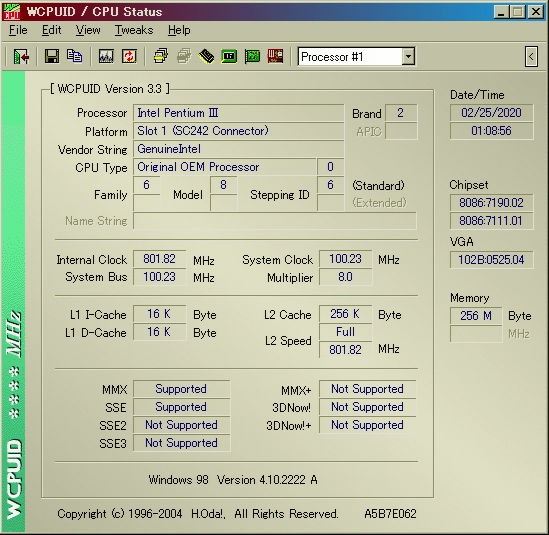549x535 pixels.
Task: Click the Original OEM Processor field
Action: [225, 167]
